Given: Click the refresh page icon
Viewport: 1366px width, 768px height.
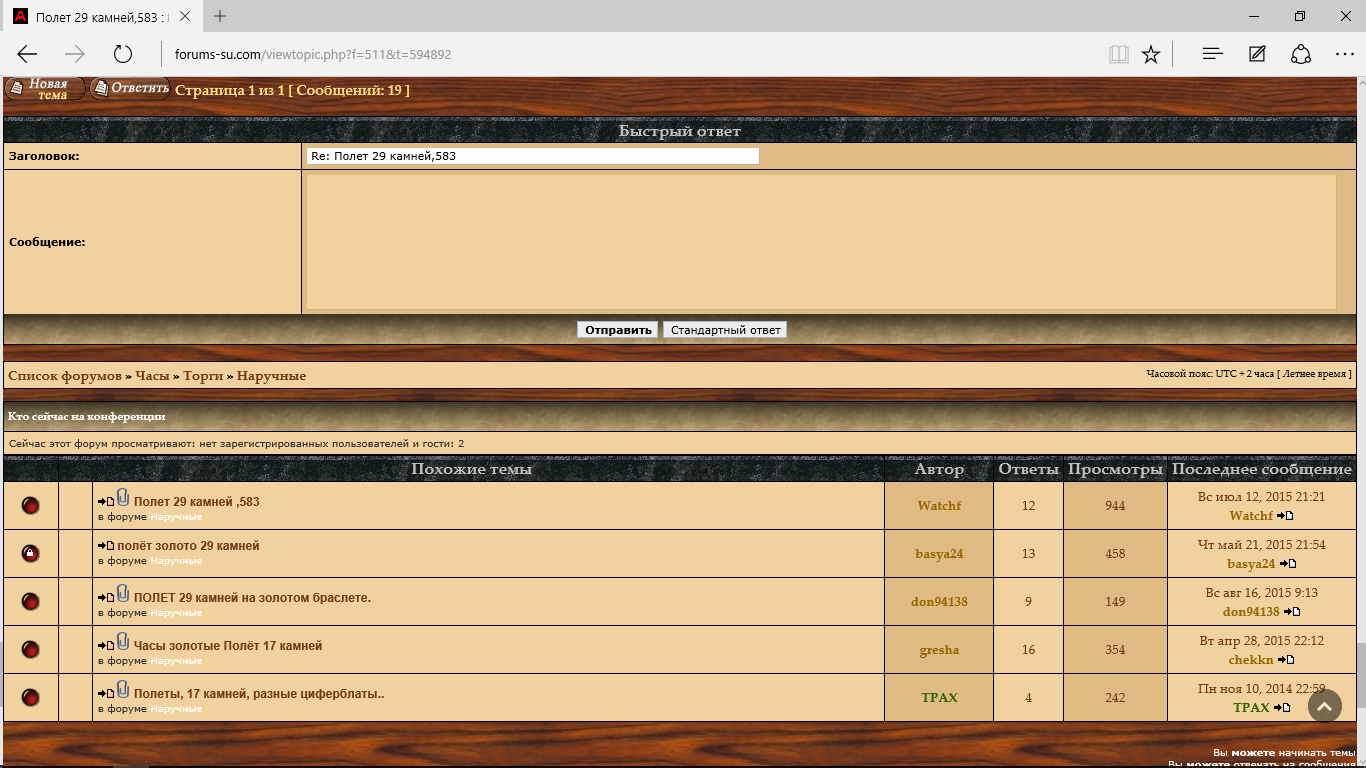Looking at the screenshot, I should (122, 54).
